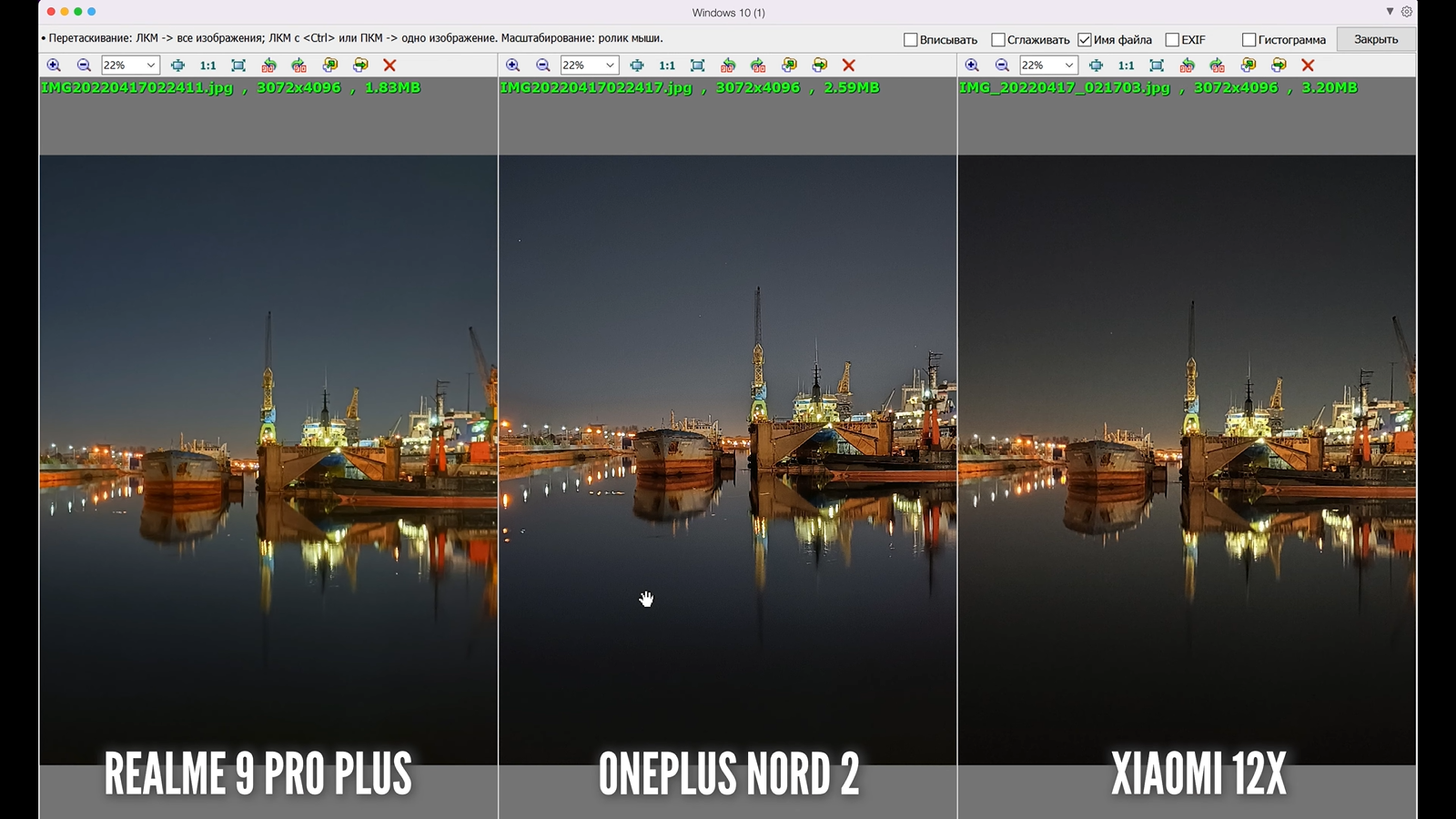Rotate IMG20220417022417.jpg 90 degrees left
Image resolution: width=1456 pixels, height=819 pixels.
tap(728, 66)
